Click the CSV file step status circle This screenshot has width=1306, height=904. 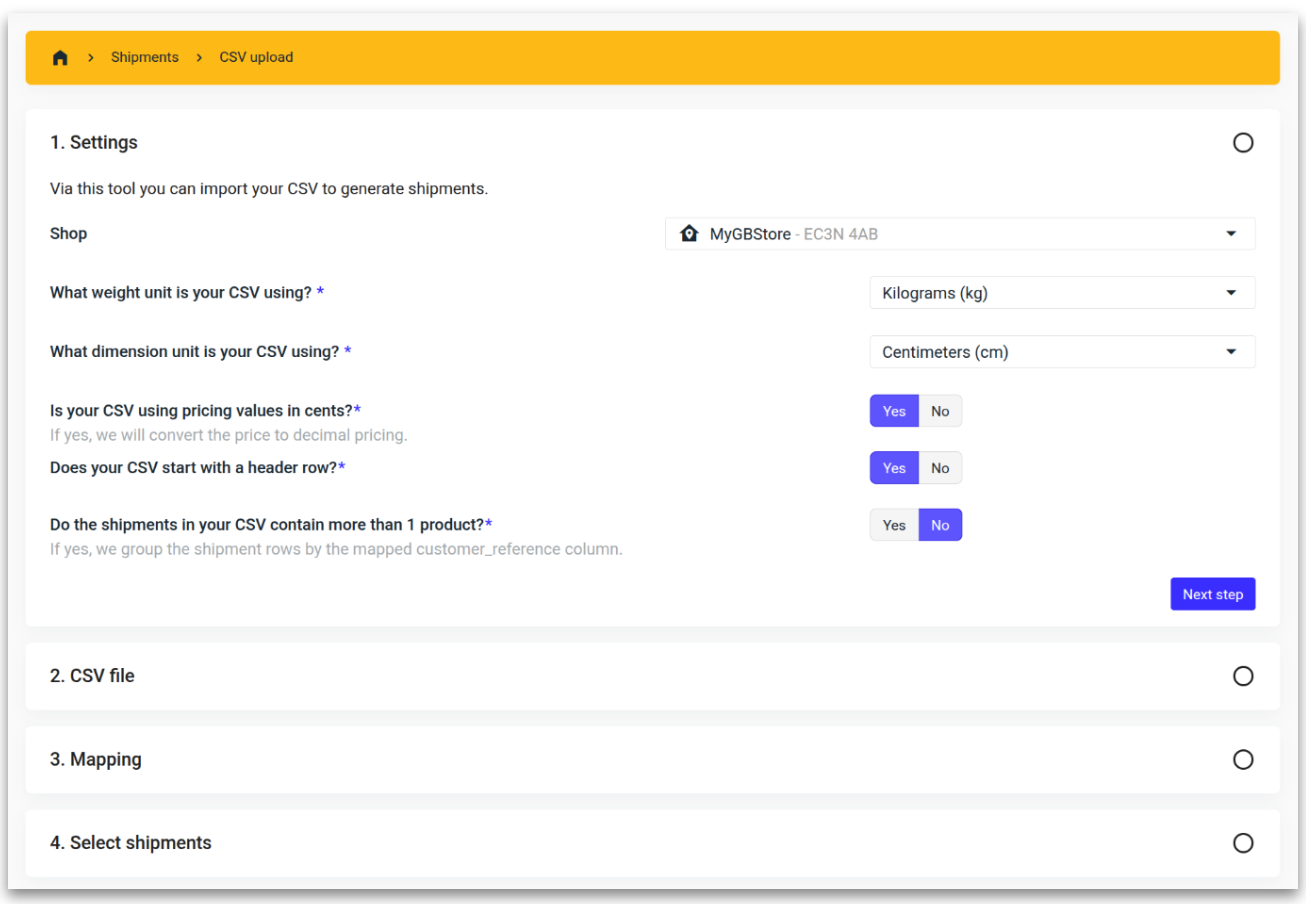pyautogui.click(x=1242, y=676)
